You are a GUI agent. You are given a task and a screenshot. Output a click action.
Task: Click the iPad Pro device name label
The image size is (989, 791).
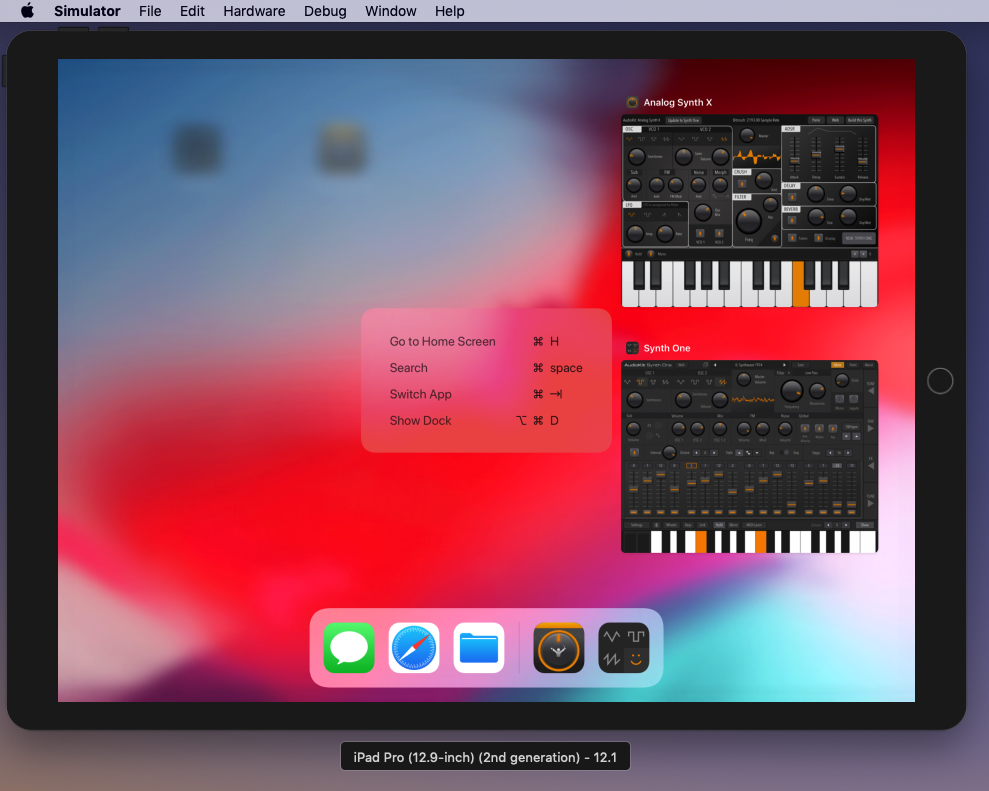[x=485, y=757]
